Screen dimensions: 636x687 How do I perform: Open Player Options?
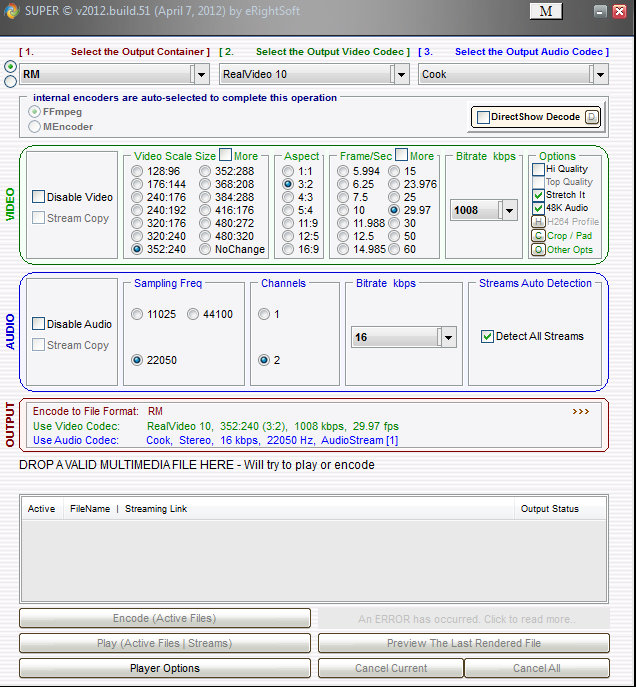[x=165, y=668]
